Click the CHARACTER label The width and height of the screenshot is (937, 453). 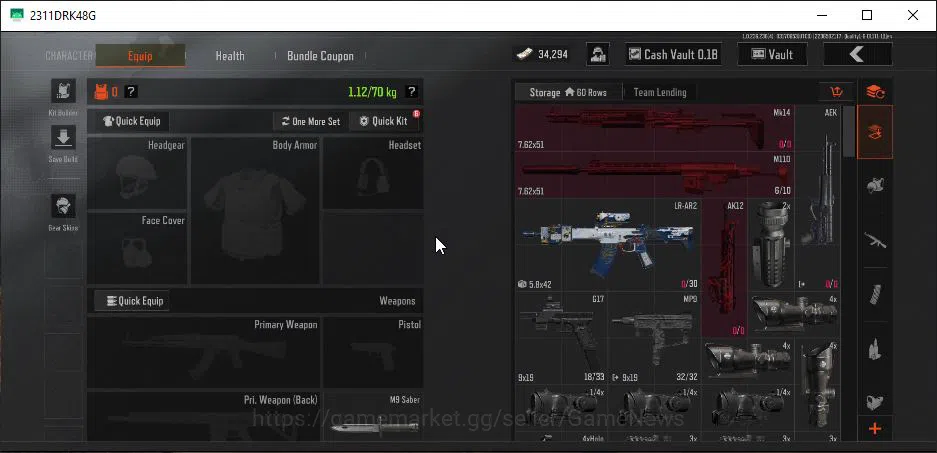pos(69,56)
